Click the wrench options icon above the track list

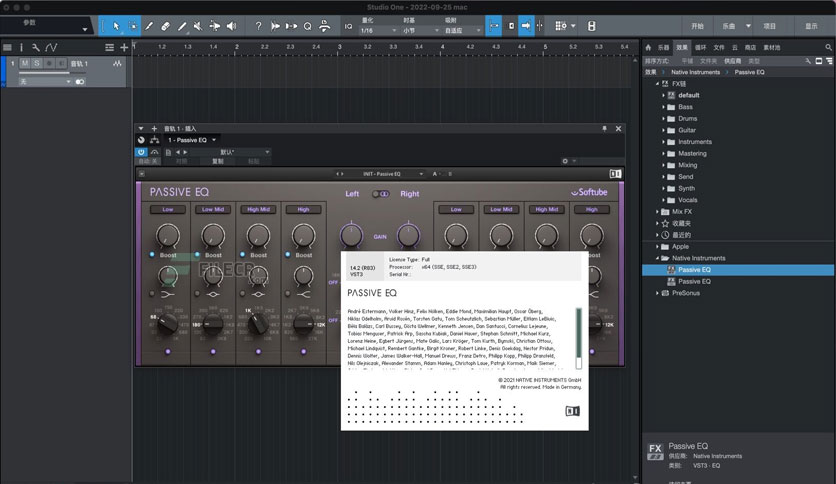tap(36, 47)
